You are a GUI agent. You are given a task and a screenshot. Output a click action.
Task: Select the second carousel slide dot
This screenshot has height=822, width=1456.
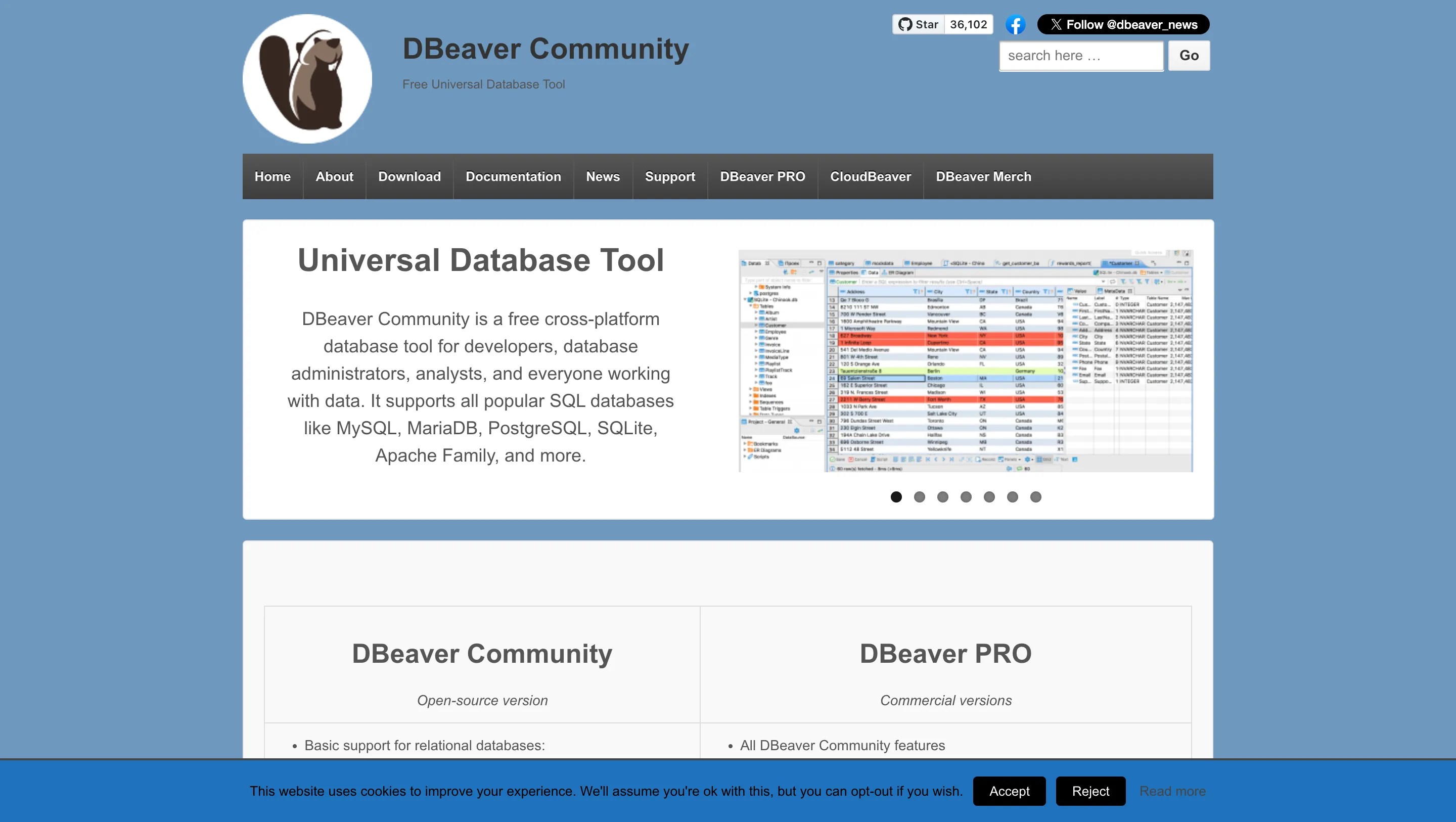[919, 497]
